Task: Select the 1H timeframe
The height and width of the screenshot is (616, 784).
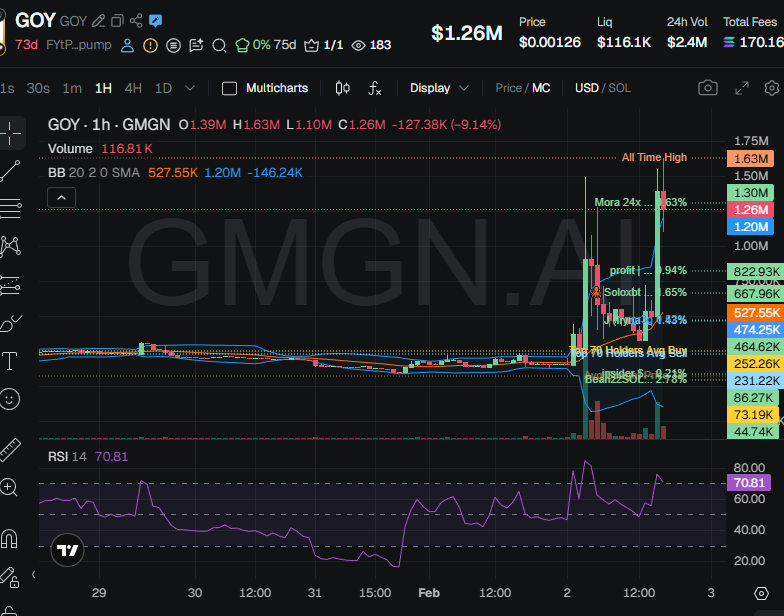Action: [x=103, y=88]
